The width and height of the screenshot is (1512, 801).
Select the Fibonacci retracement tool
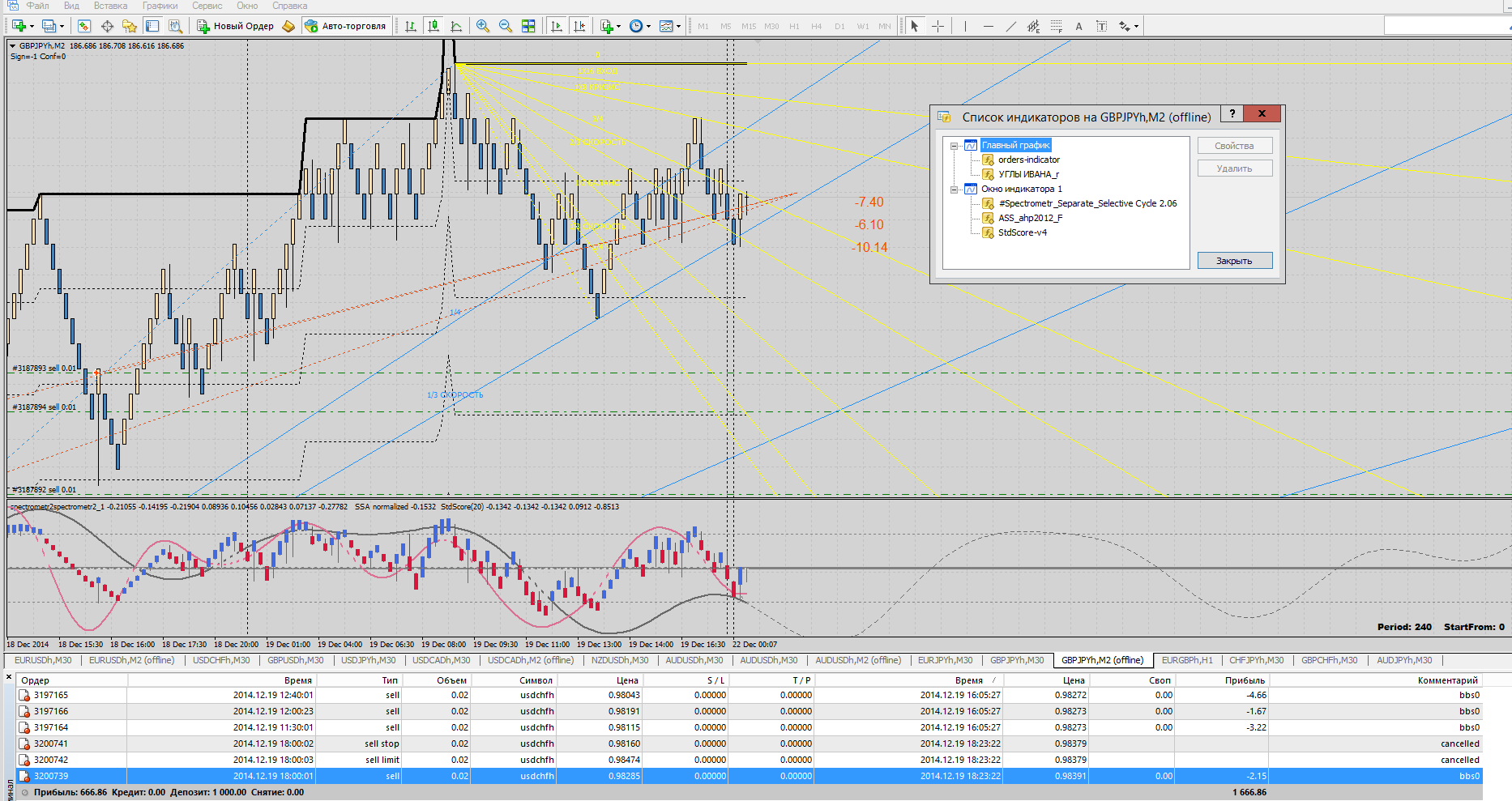point(1057,26)
